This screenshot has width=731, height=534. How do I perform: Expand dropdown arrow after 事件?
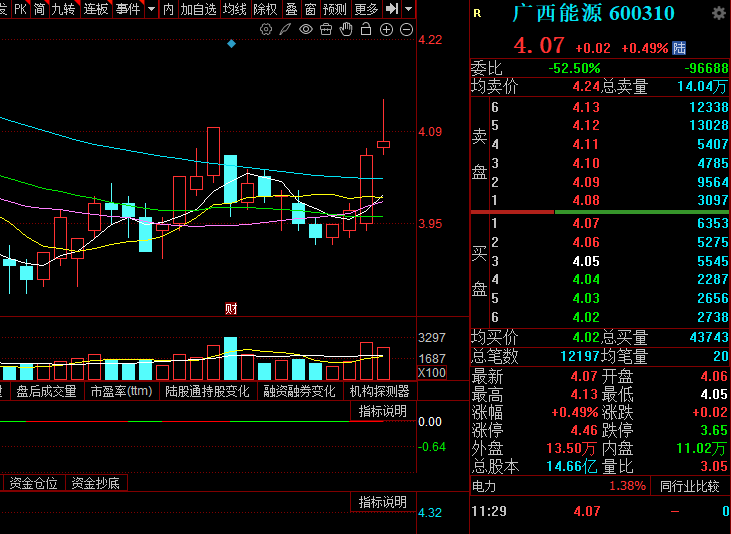pyautogui.click(x=152, y=8)
